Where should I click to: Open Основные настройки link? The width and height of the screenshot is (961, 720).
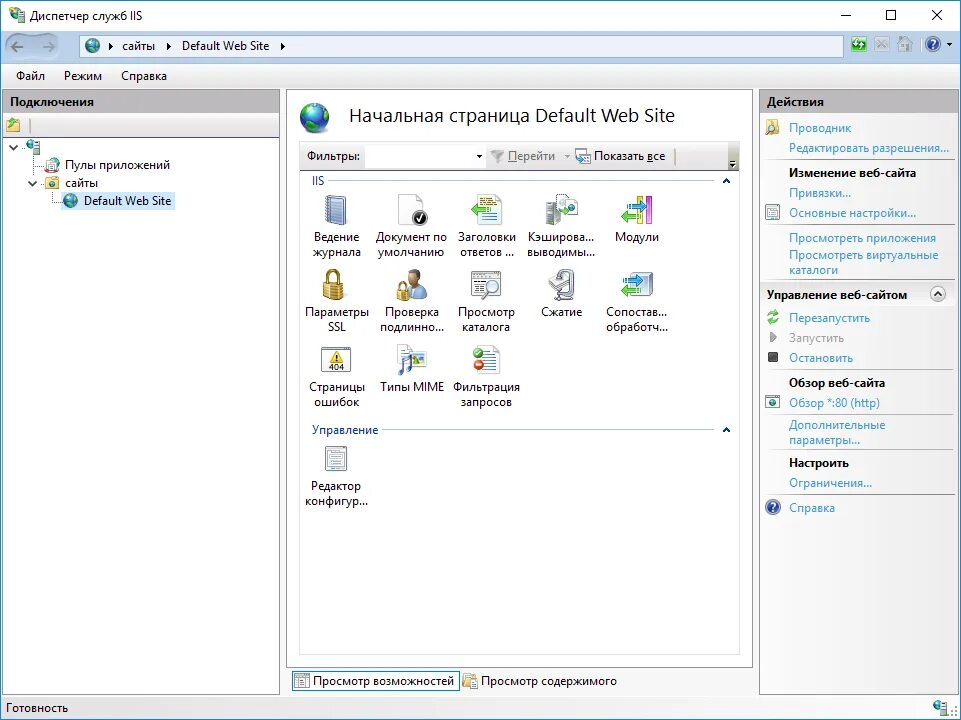852,213
